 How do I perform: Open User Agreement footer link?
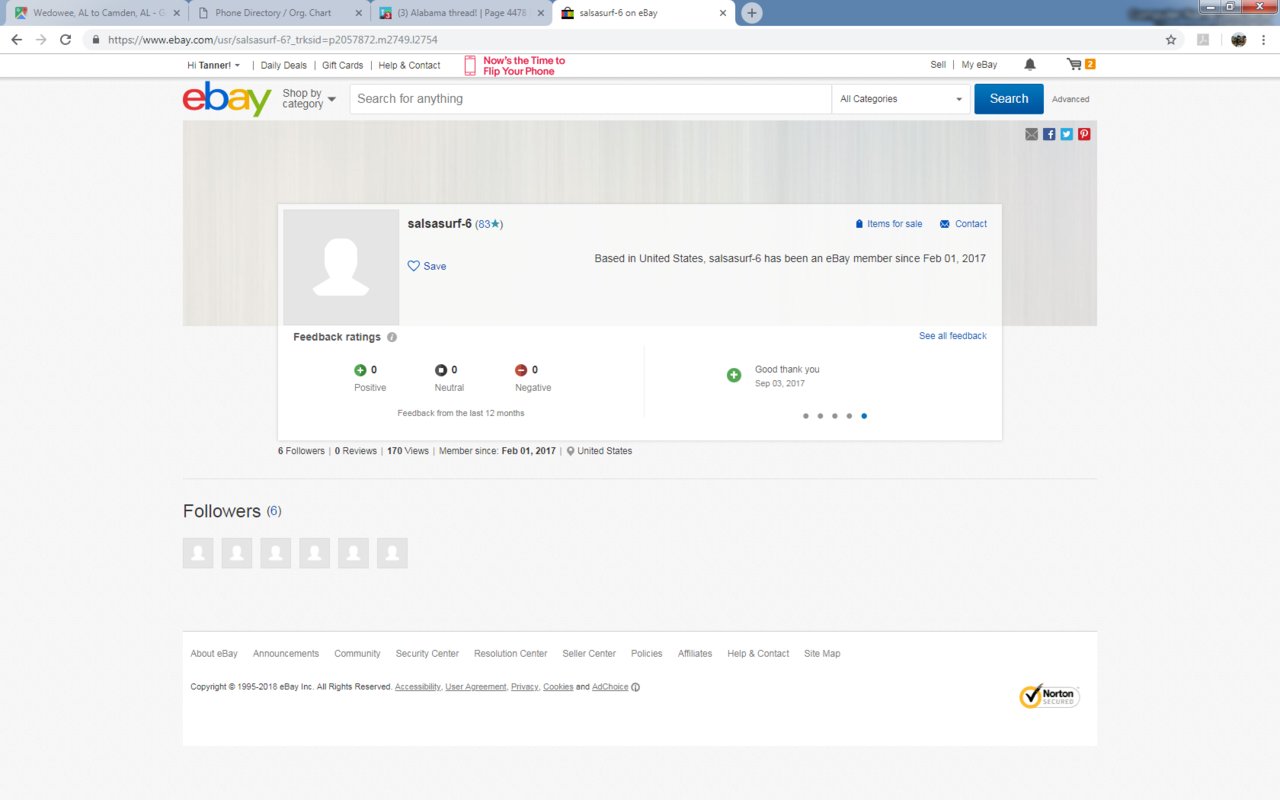(476, 687)
